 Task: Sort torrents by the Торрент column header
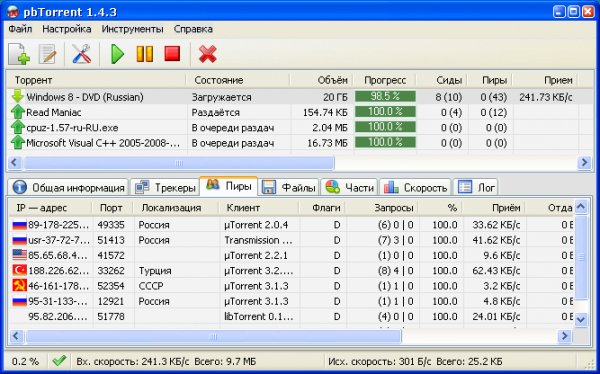pyautogui.click(x=96, y=80)
